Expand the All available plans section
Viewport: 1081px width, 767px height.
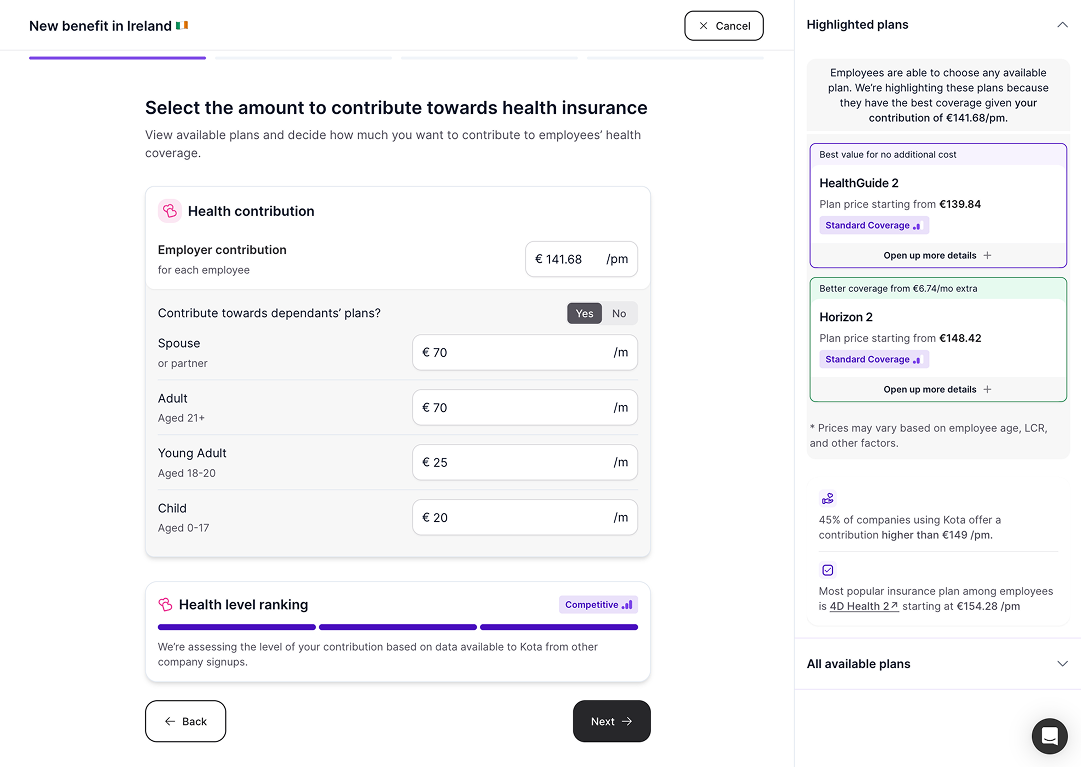(x=1062, y=664)
